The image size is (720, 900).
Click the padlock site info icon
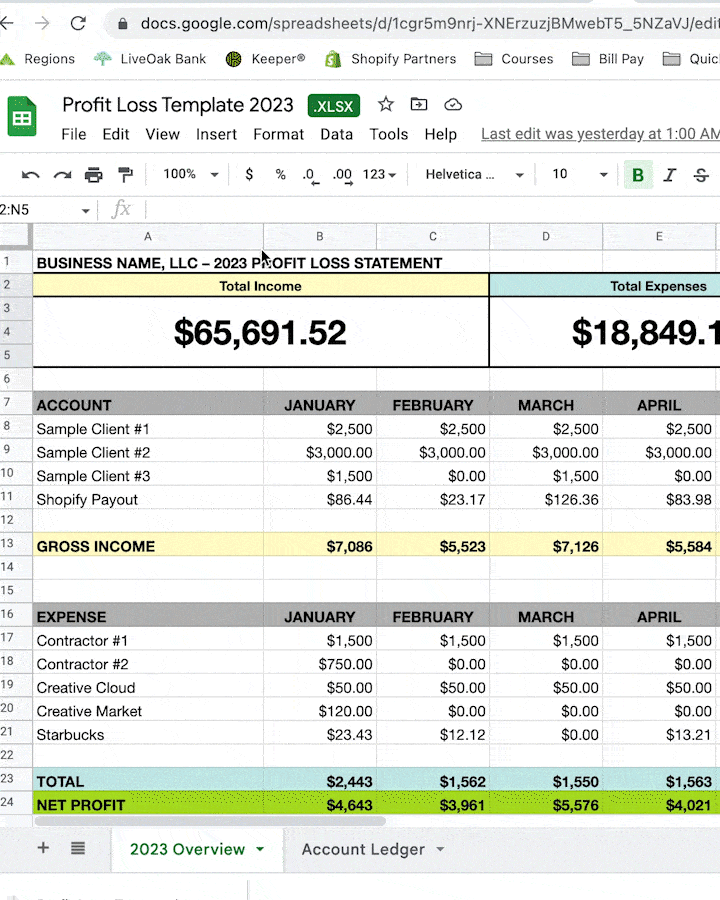coord(122,24)
